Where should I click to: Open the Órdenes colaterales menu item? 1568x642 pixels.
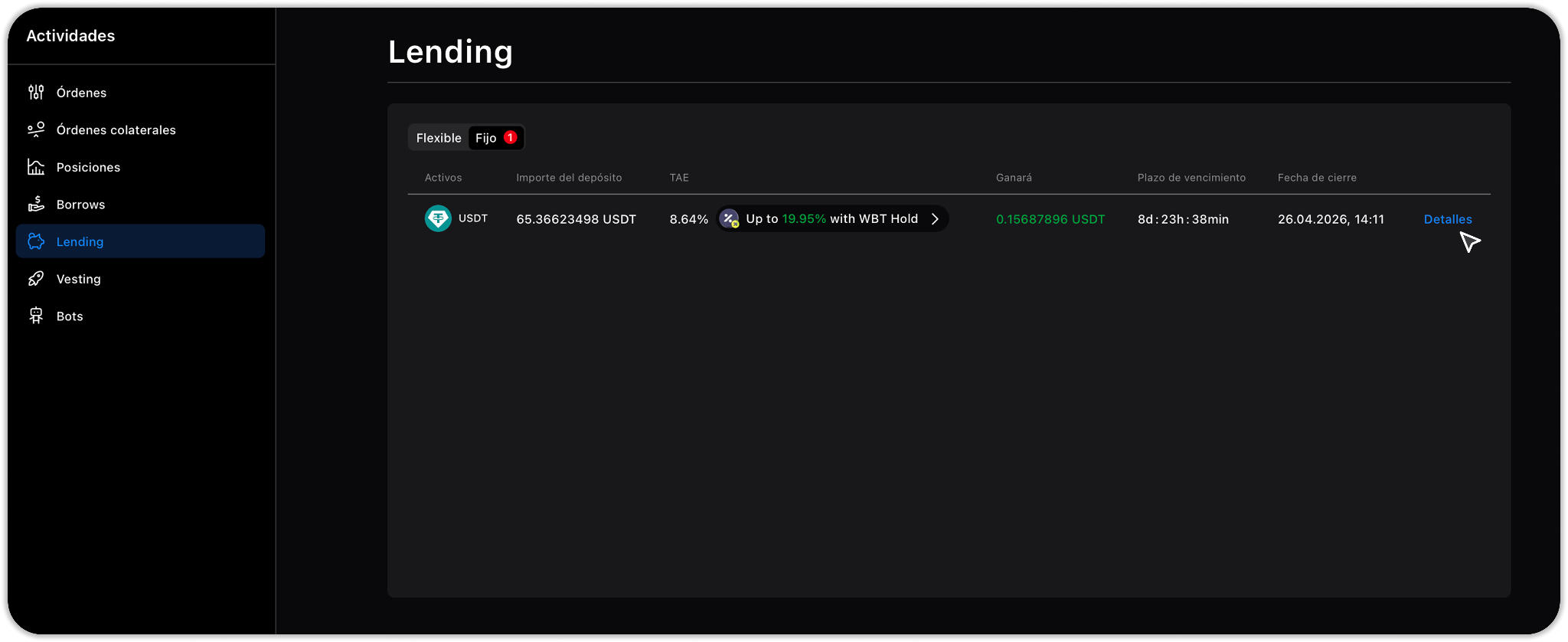point(116,130)
